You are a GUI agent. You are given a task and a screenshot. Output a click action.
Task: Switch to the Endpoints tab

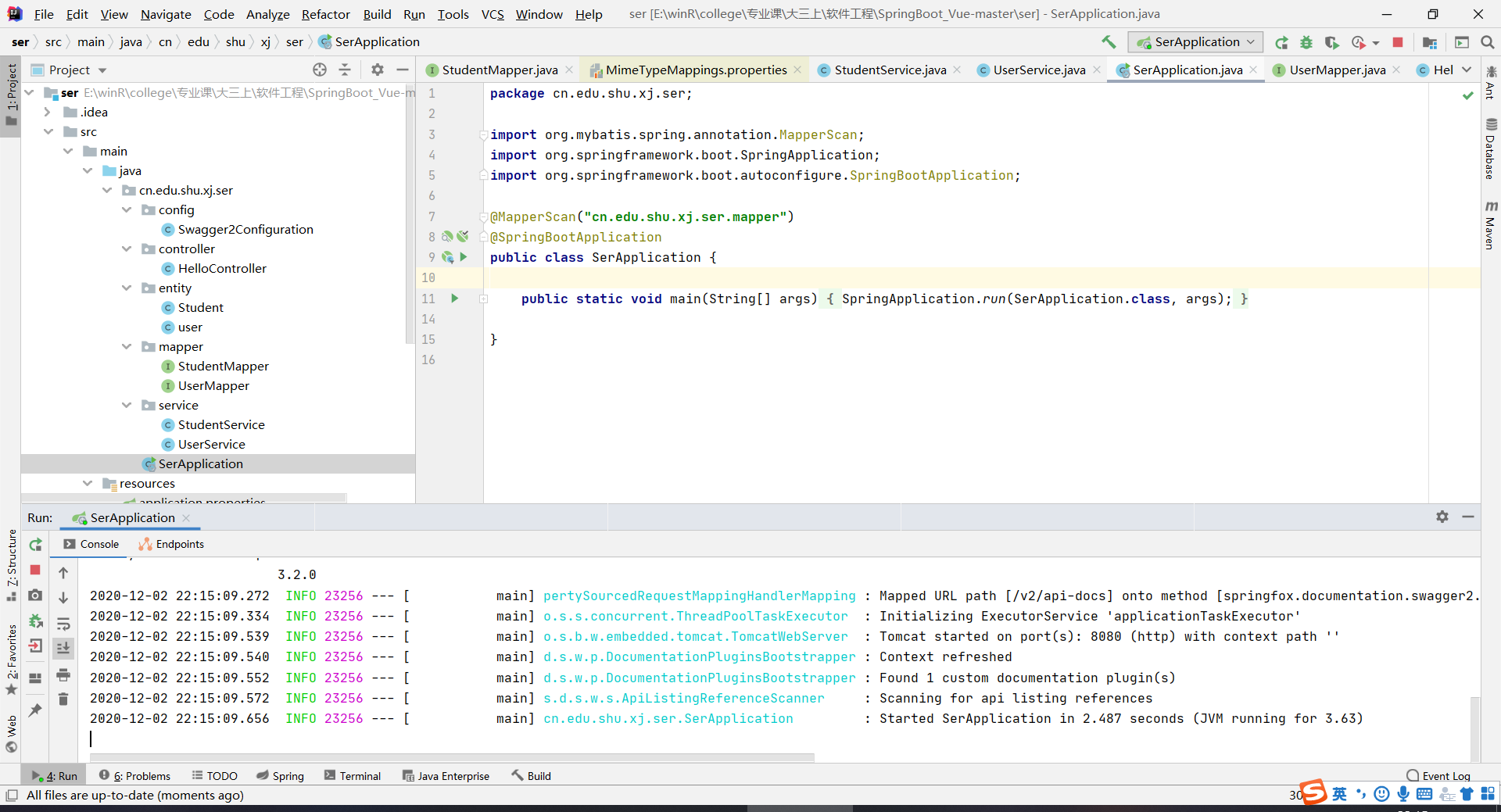point(171,544)
